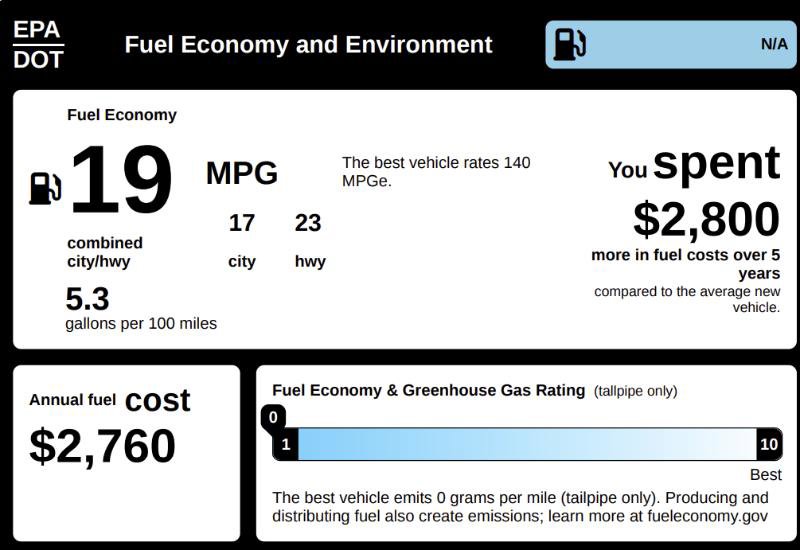Select the N/A label in the blue box
This screenshot has height=550, width=800.
pyautogui.click(x=773, y=44)
